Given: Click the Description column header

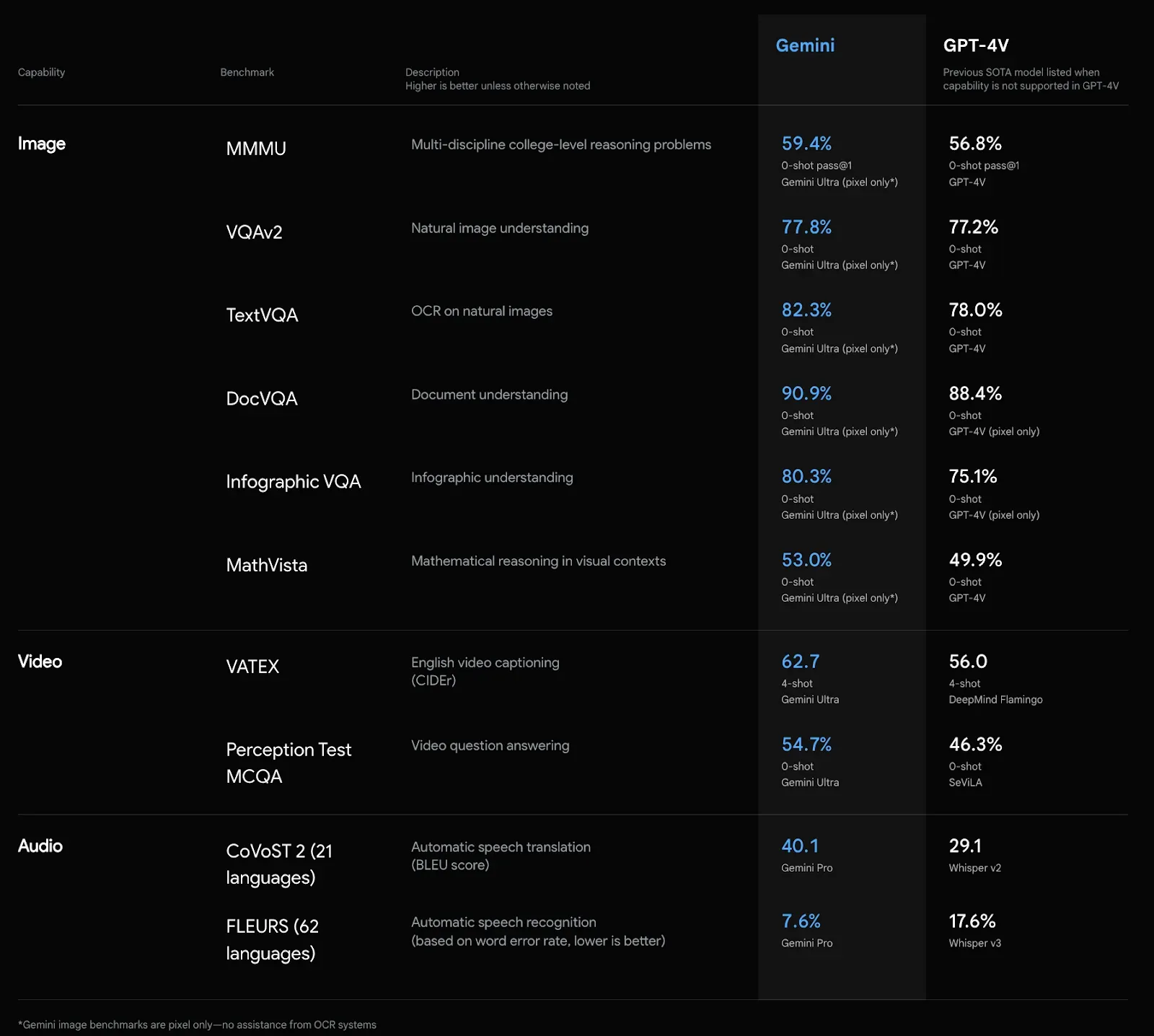Looking at the screenshot, I should click(432, 72).
